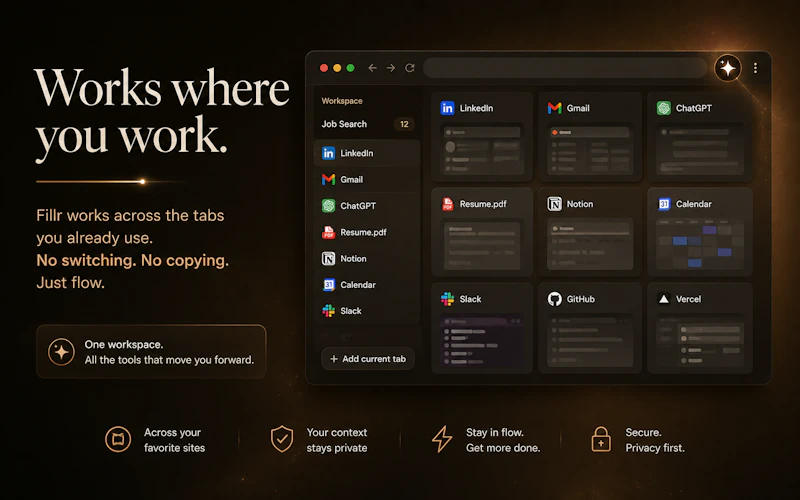Select Slack in the workspace sidebar
800x500 pixels.
click(x=367, y=311)
